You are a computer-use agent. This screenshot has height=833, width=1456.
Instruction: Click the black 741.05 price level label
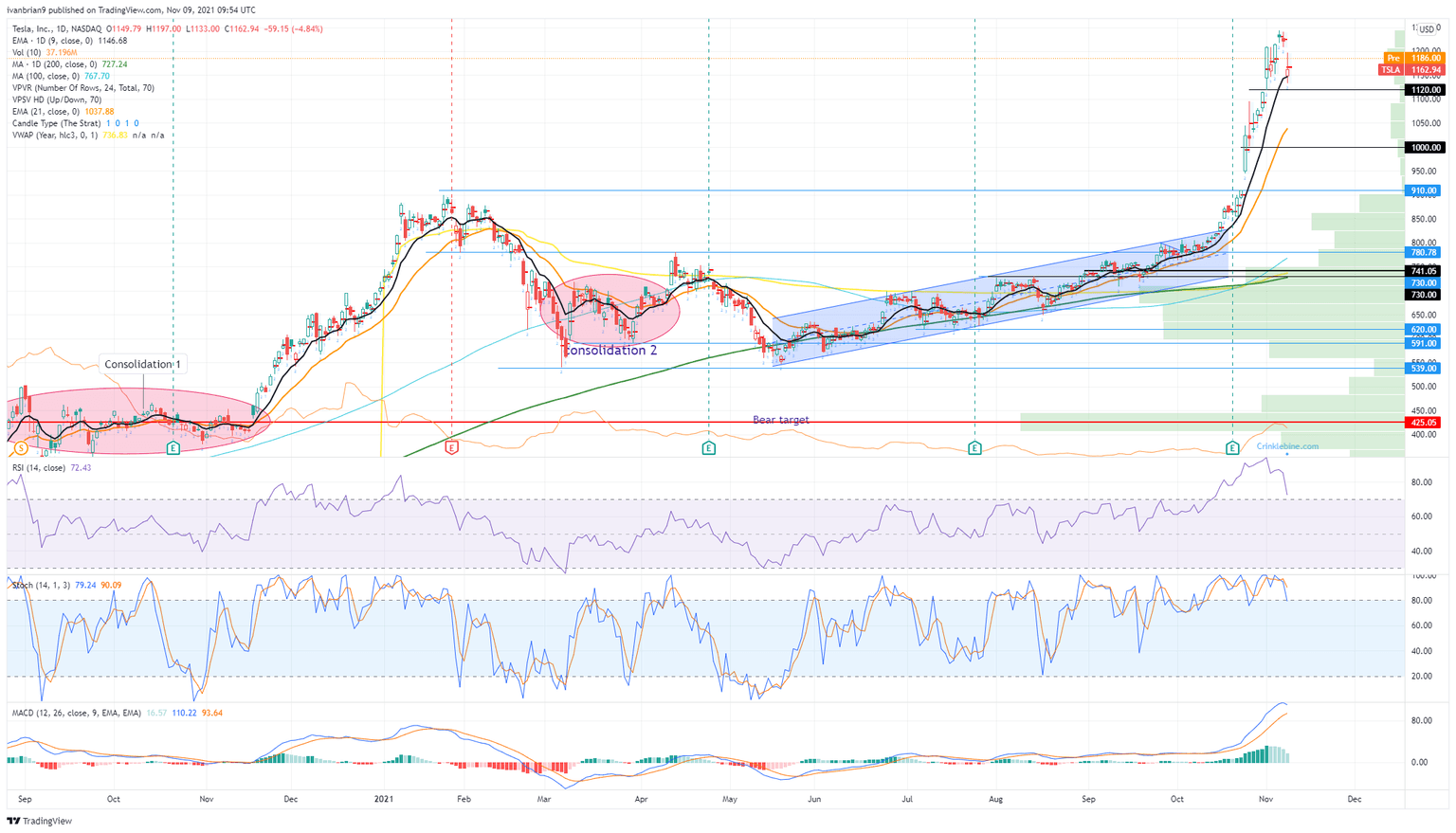point(1425,272)
